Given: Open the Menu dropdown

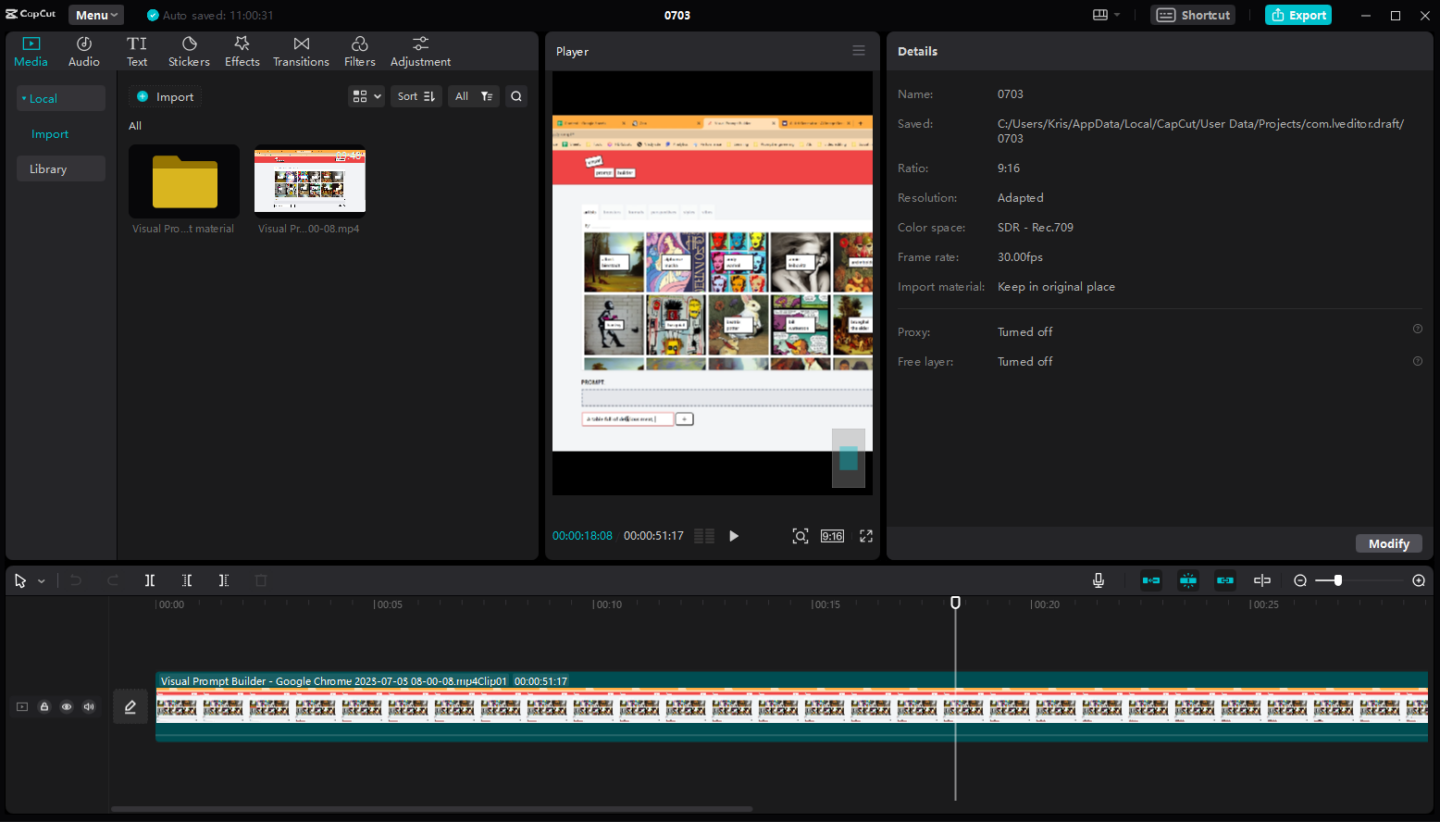Looking at the screenshot, I should [96, 15].
